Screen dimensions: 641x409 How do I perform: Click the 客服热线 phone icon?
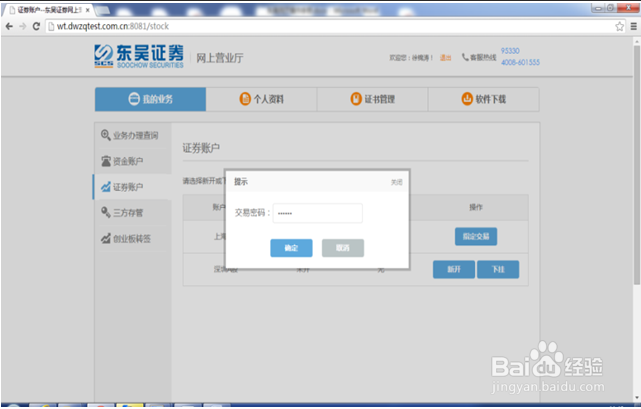tap(465, 57)
